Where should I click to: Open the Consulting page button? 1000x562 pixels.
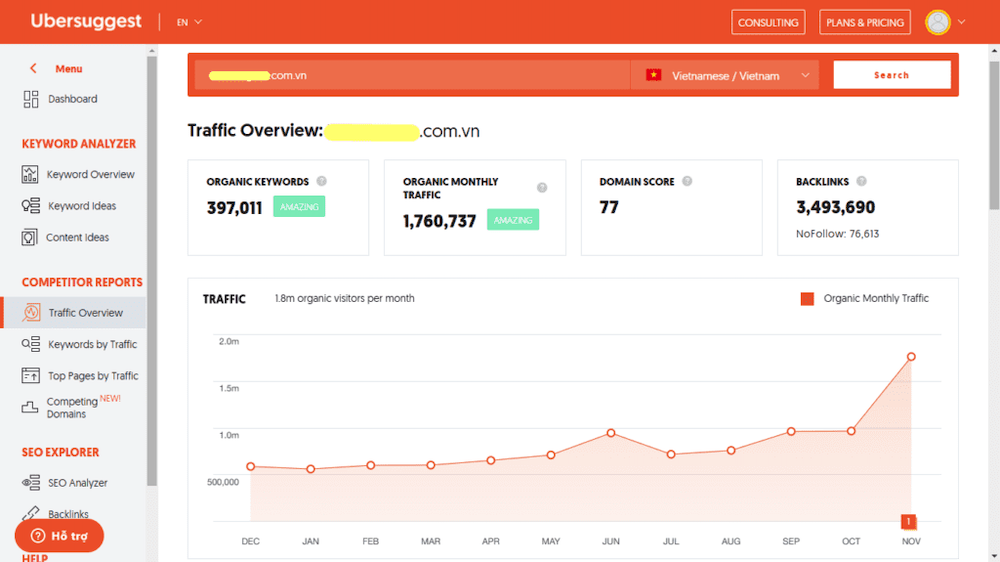click(x=768, y=22)
